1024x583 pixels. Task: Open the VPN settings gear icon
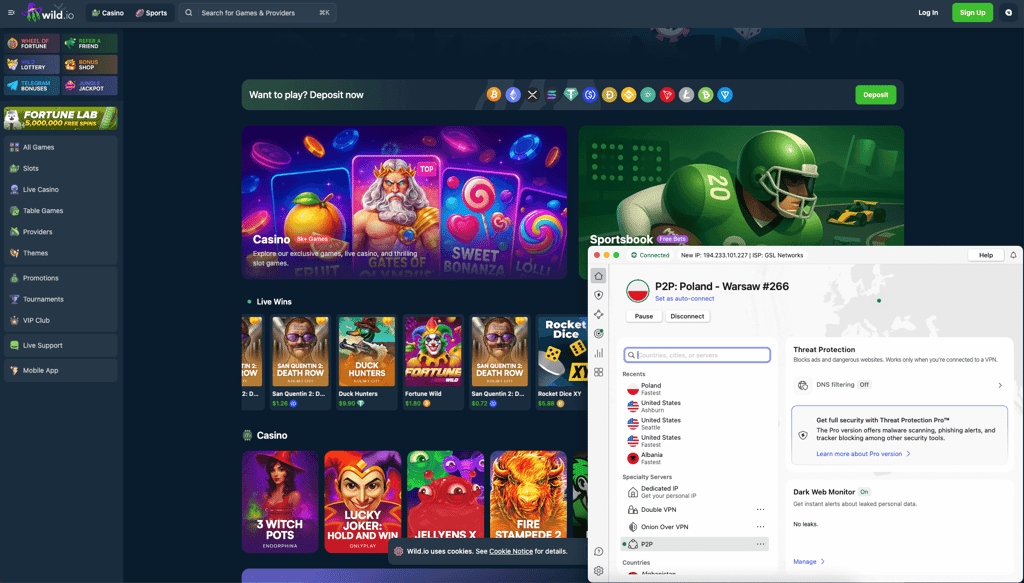pos(598,571)
